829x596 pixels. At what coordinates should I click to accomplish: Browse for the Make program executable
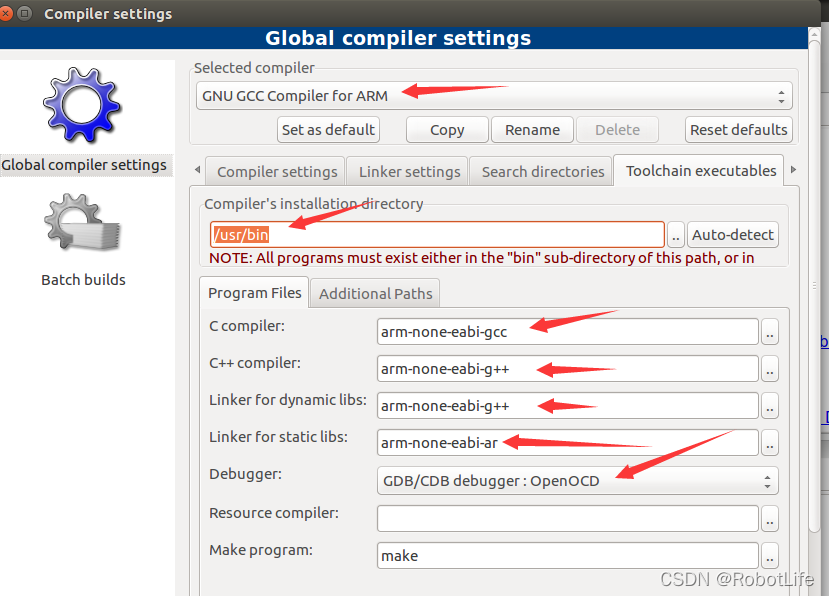(x=770, y=556)
